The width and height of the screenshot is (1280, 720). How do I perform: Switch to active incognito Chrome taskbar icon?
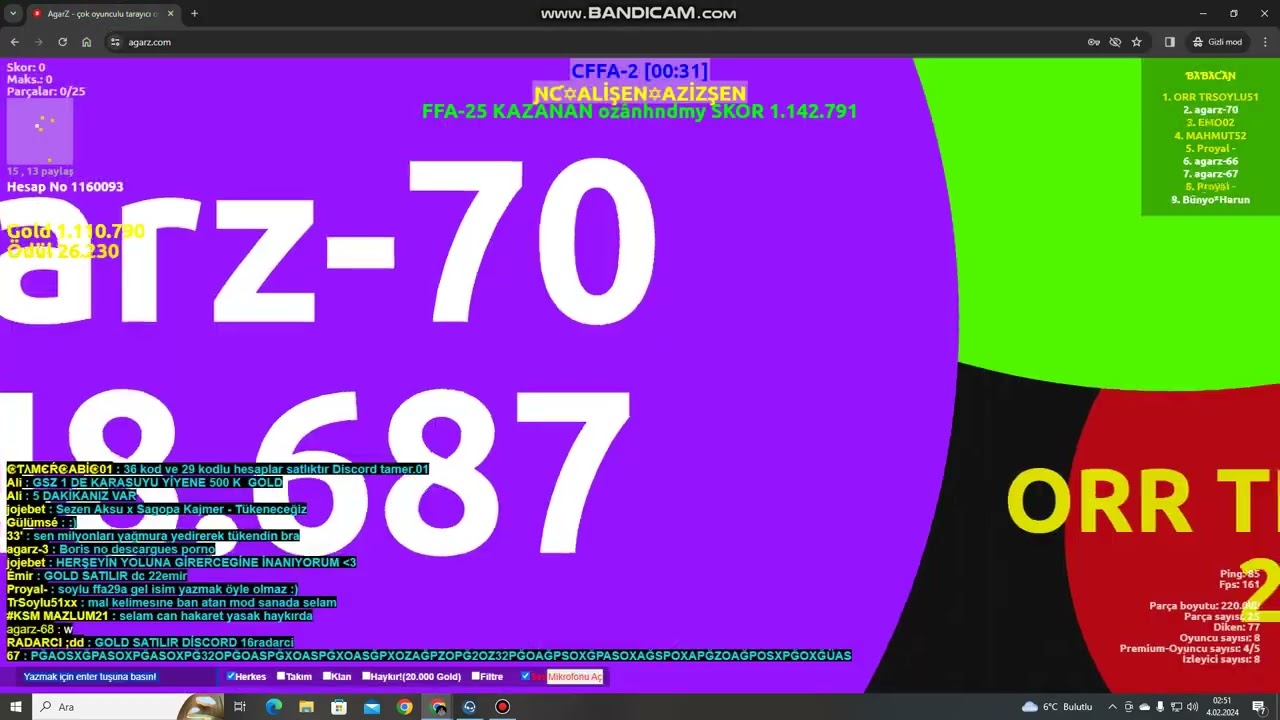tap(438, 707)
